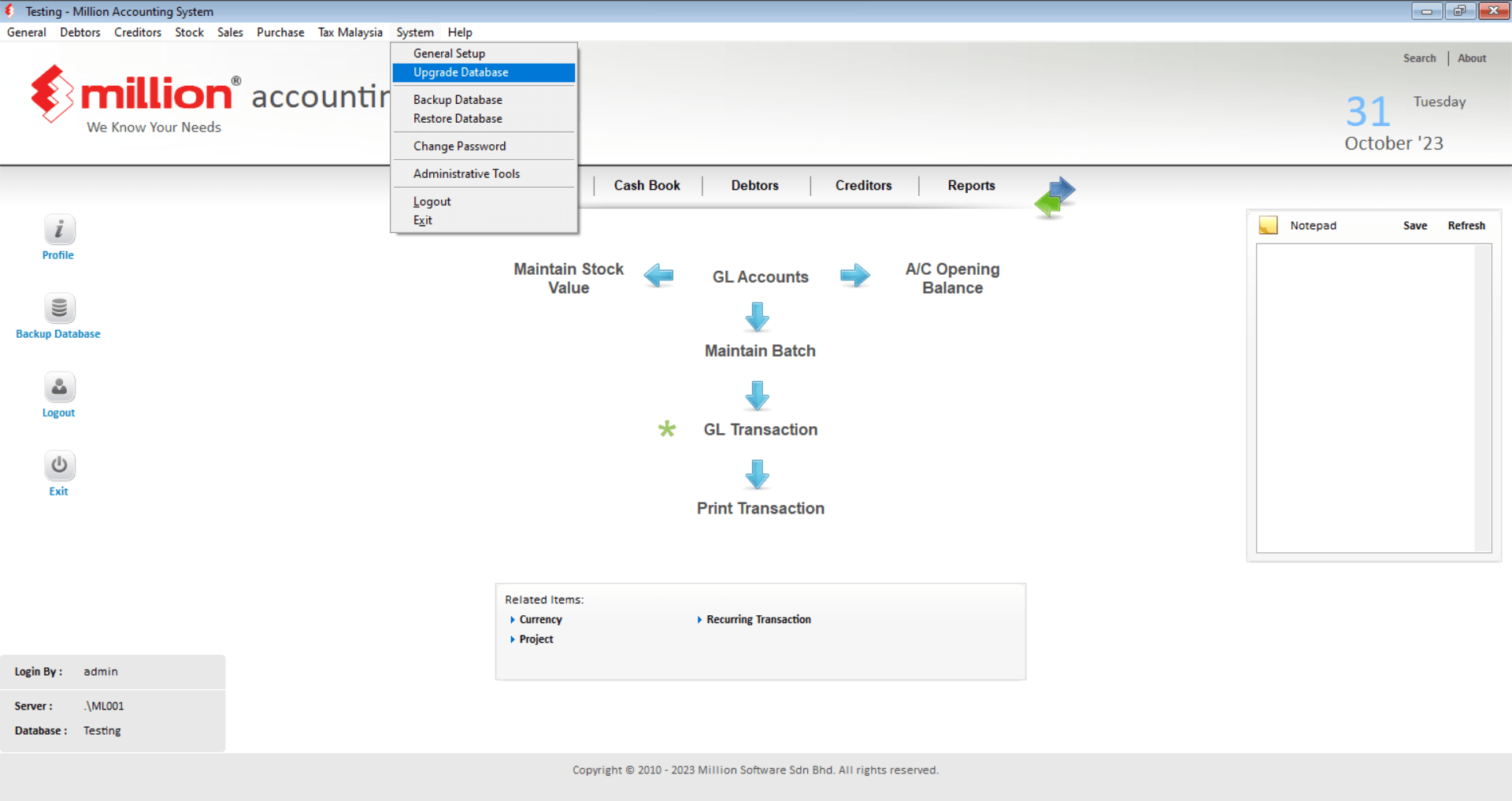Screen dimensions: 1512x801
Task: Click the Backup Database sidebar icon
Action: click(59, 309)
